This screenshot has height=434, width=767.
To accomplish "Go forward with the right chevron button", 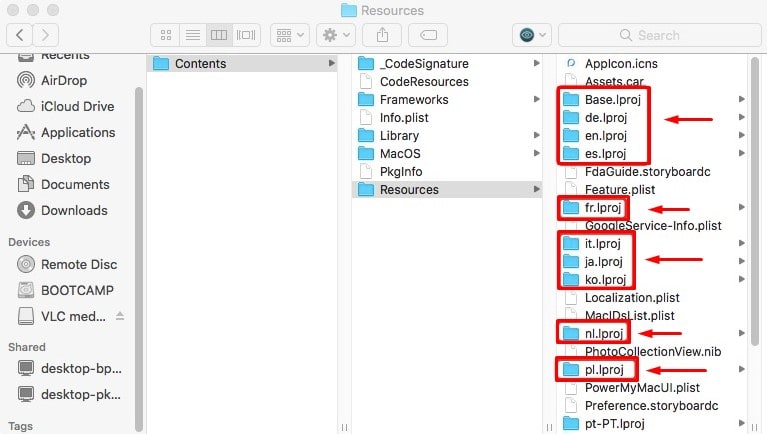I will coord(45,35).
